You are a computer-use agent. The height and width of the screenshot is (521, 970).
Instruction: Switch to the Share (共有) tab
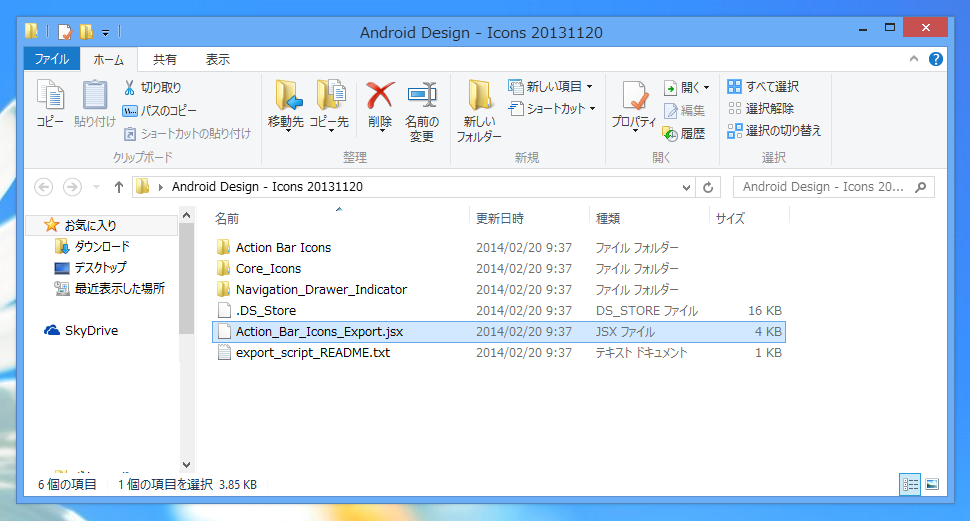coord(165,59)
